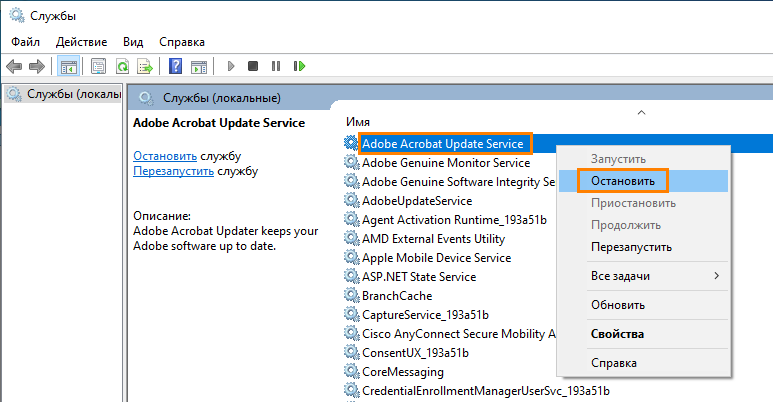Image resolution: width=773 pixels, height=402 pixels.
Task: Select Agent Activation Runtime_193a51b row
Action: pos(455,219)
